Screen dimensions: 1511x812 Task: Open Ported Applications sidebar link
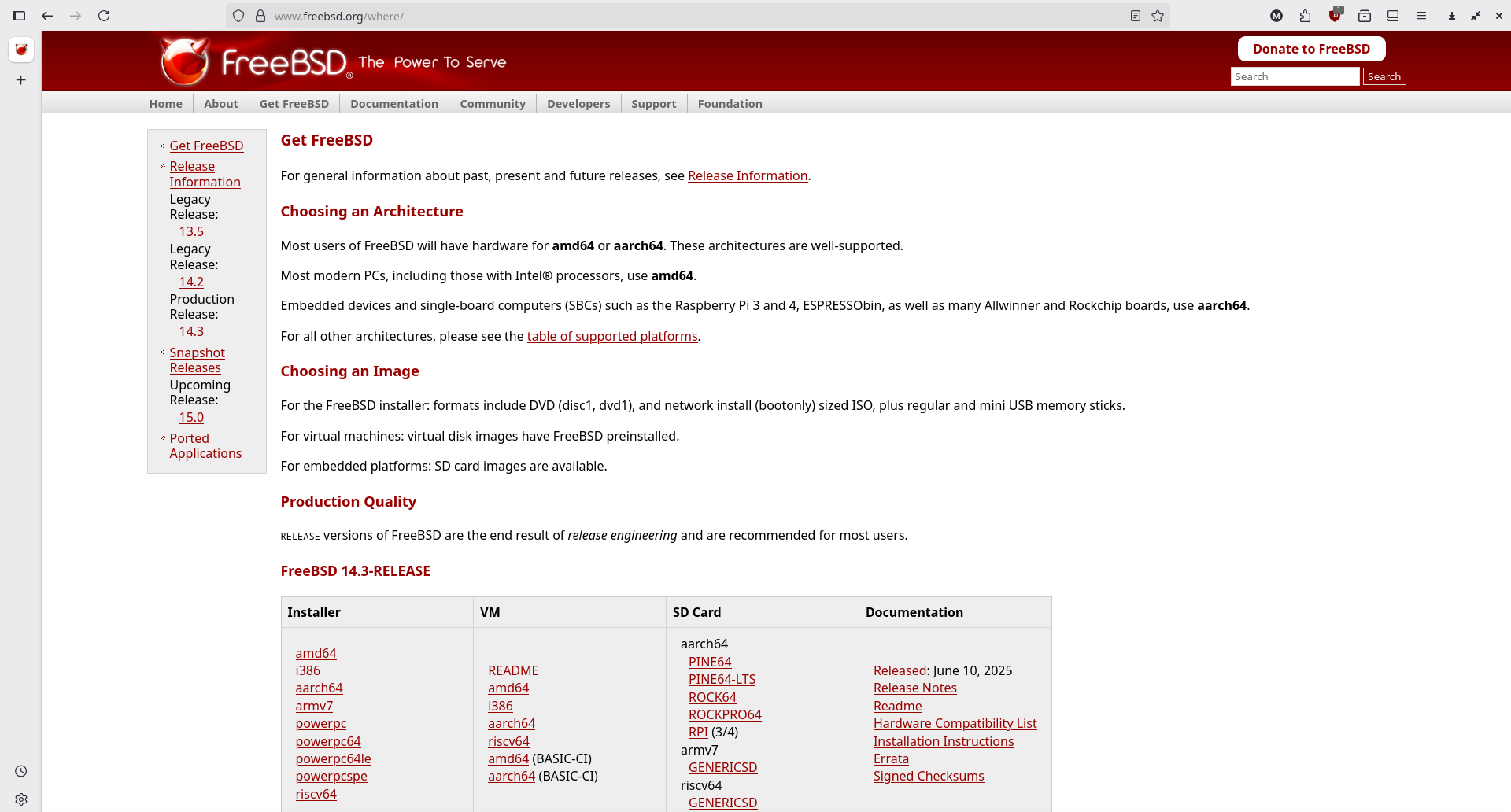point(205,446)
